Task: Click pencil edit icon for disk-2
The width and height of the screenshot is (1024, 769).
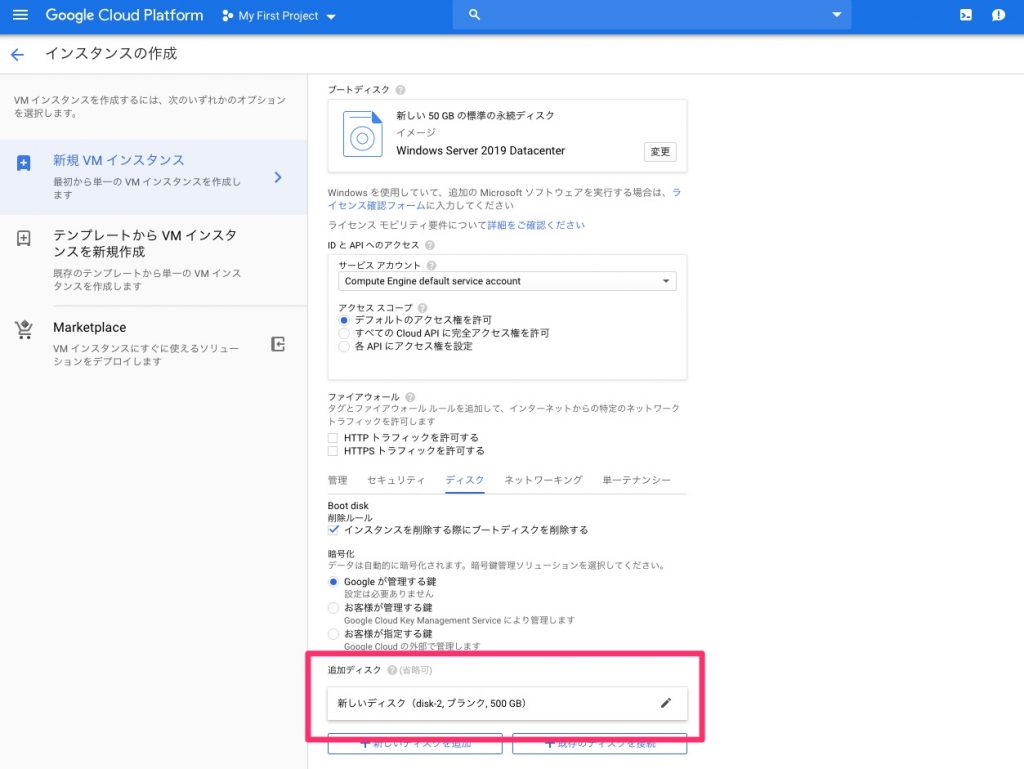Action: tap(666, 703)
